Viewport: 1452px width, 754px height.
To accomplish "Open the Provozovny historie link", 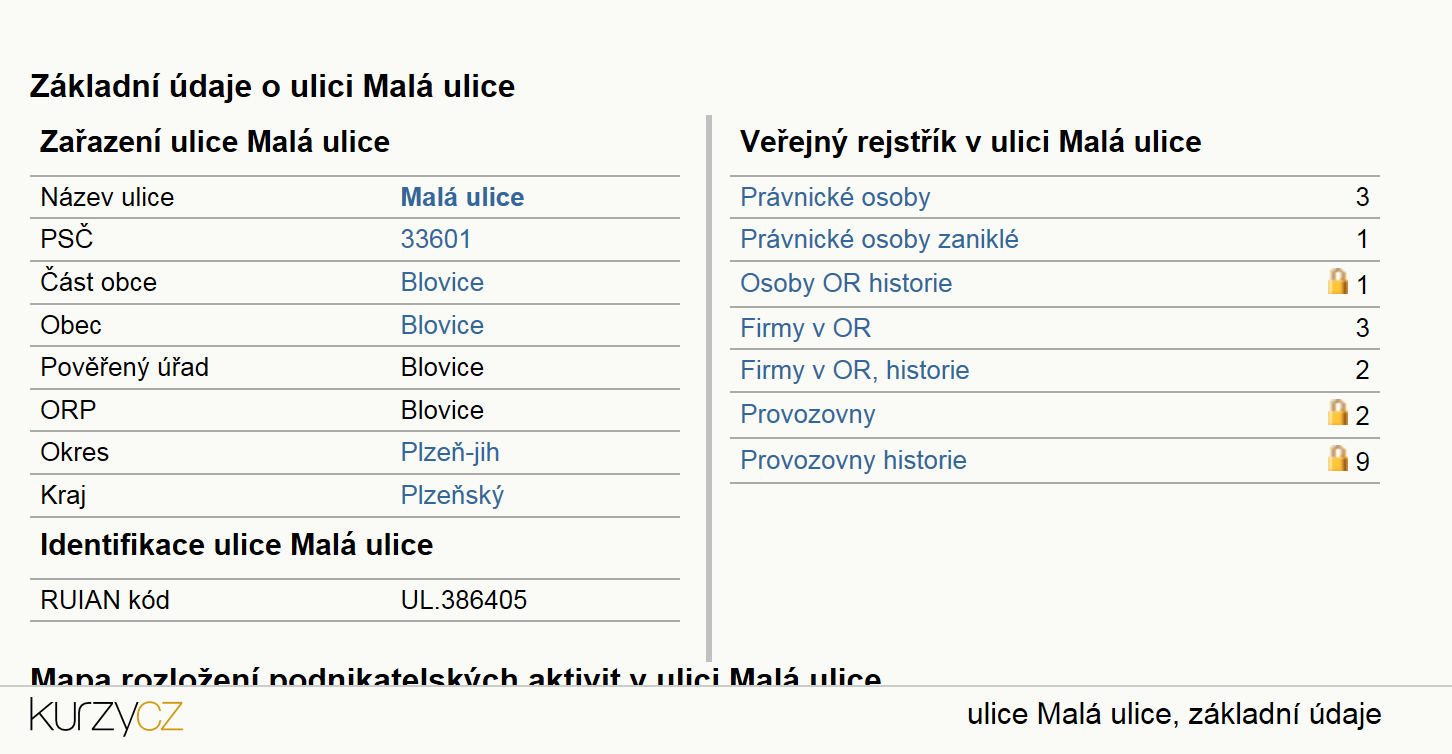I will click(853, 460).
